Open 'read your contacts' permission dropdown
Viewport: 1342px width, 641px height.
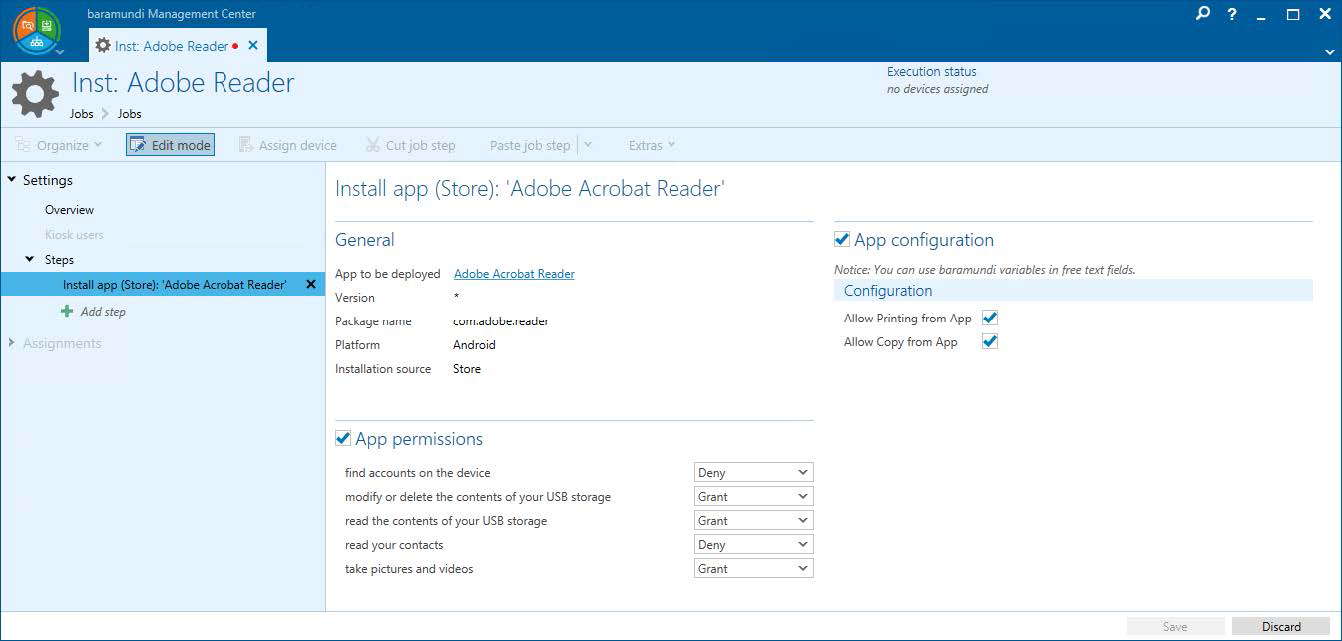pos(754,544)
